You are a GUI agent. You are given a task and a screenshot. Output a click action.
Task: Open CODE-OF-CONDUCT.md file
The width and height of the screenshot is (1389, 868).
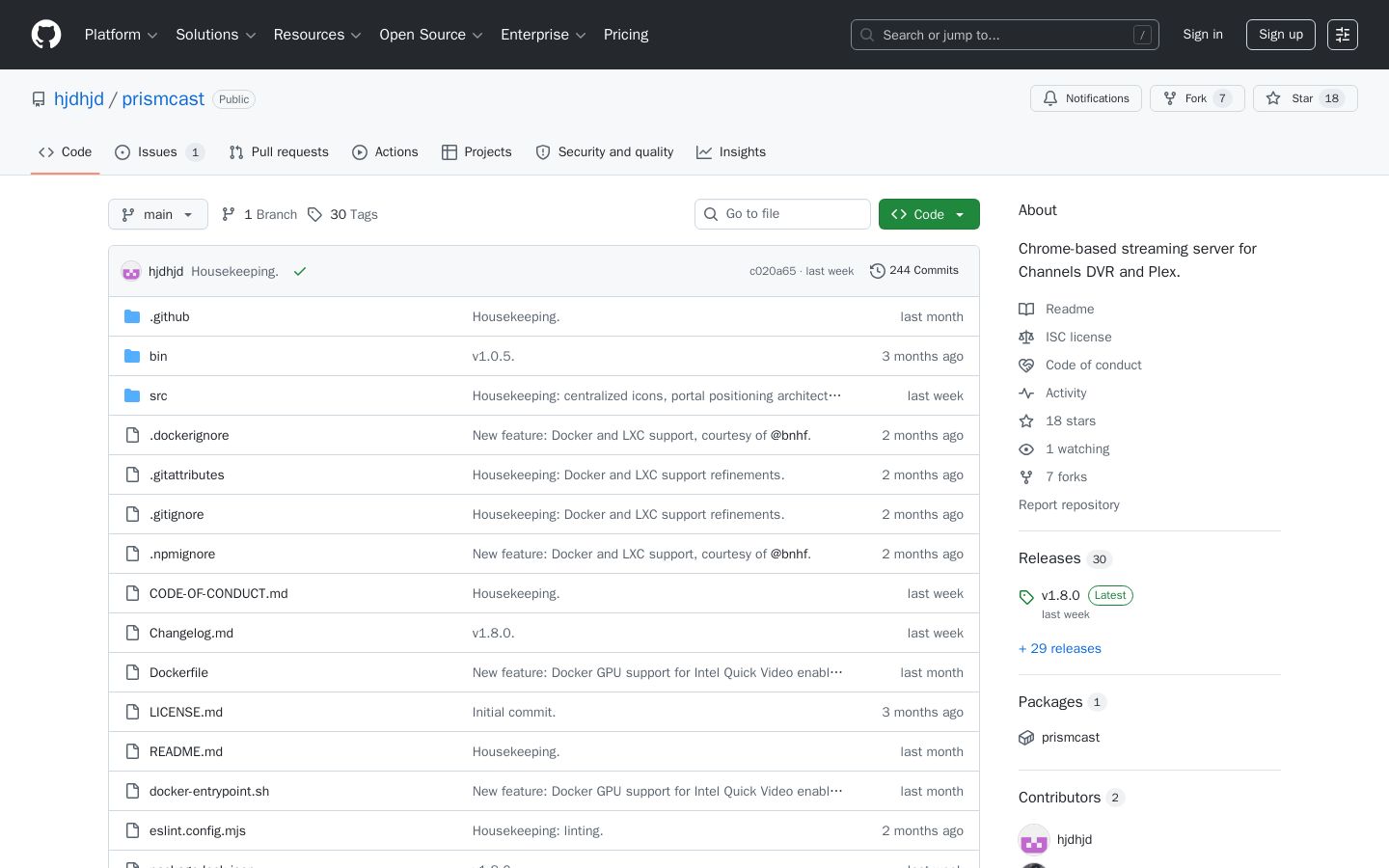[x=219, y=593]
